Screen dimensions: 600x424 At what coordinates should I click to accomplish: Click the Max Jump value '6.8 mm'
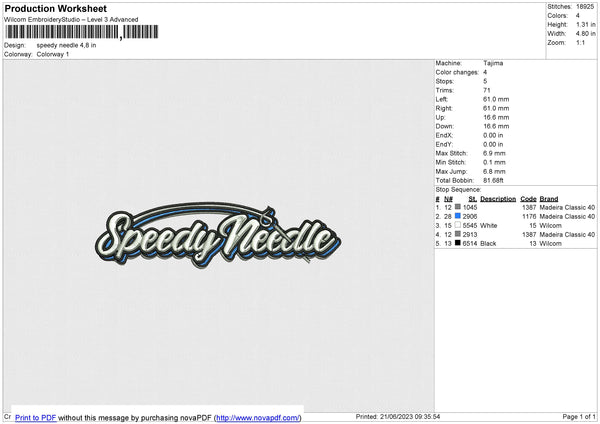(494, 171)
